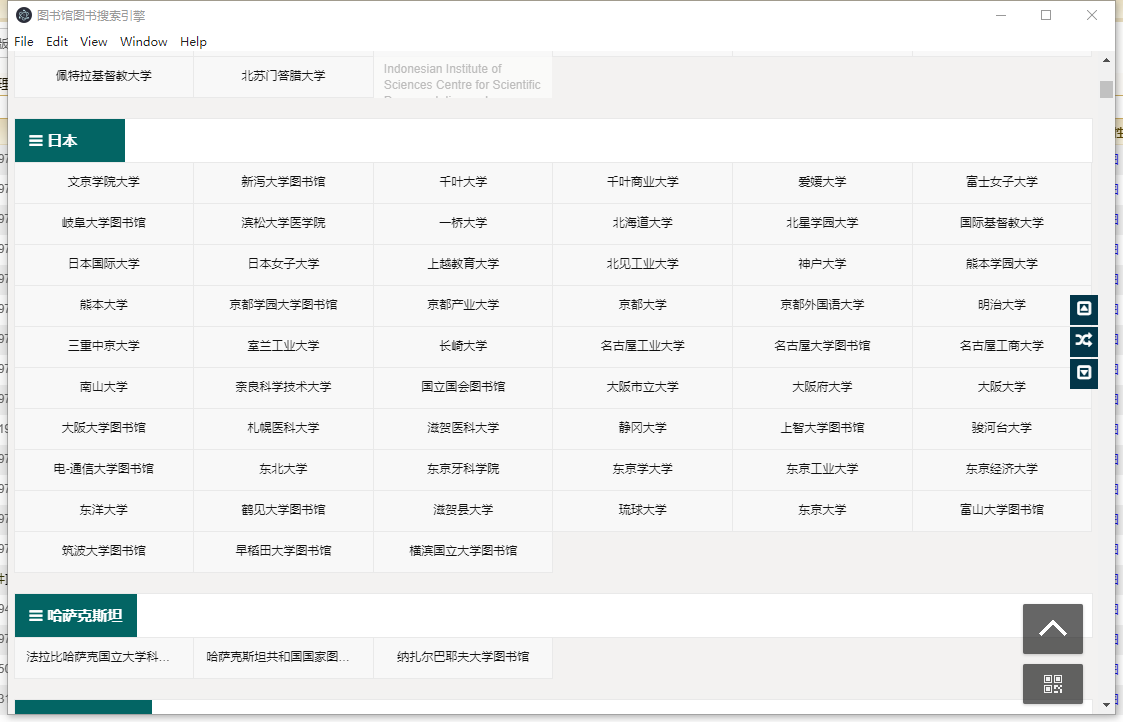Click the scrollbar down arrow
The height and width of the screenshot is (722, 1123).
(1107, 706)
